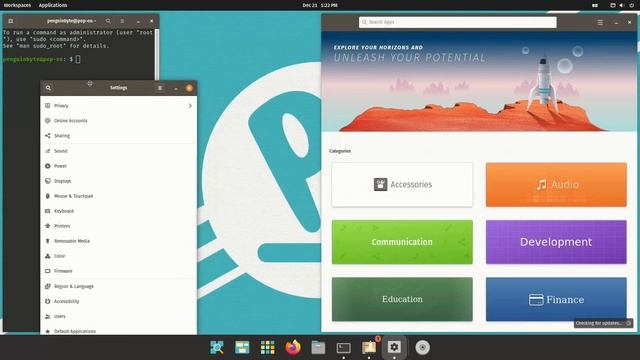Image resolution: width=640 pixels, height=360 pixels.
Task: Select Users in the Settings sidebar
Action: pos(118,316)
